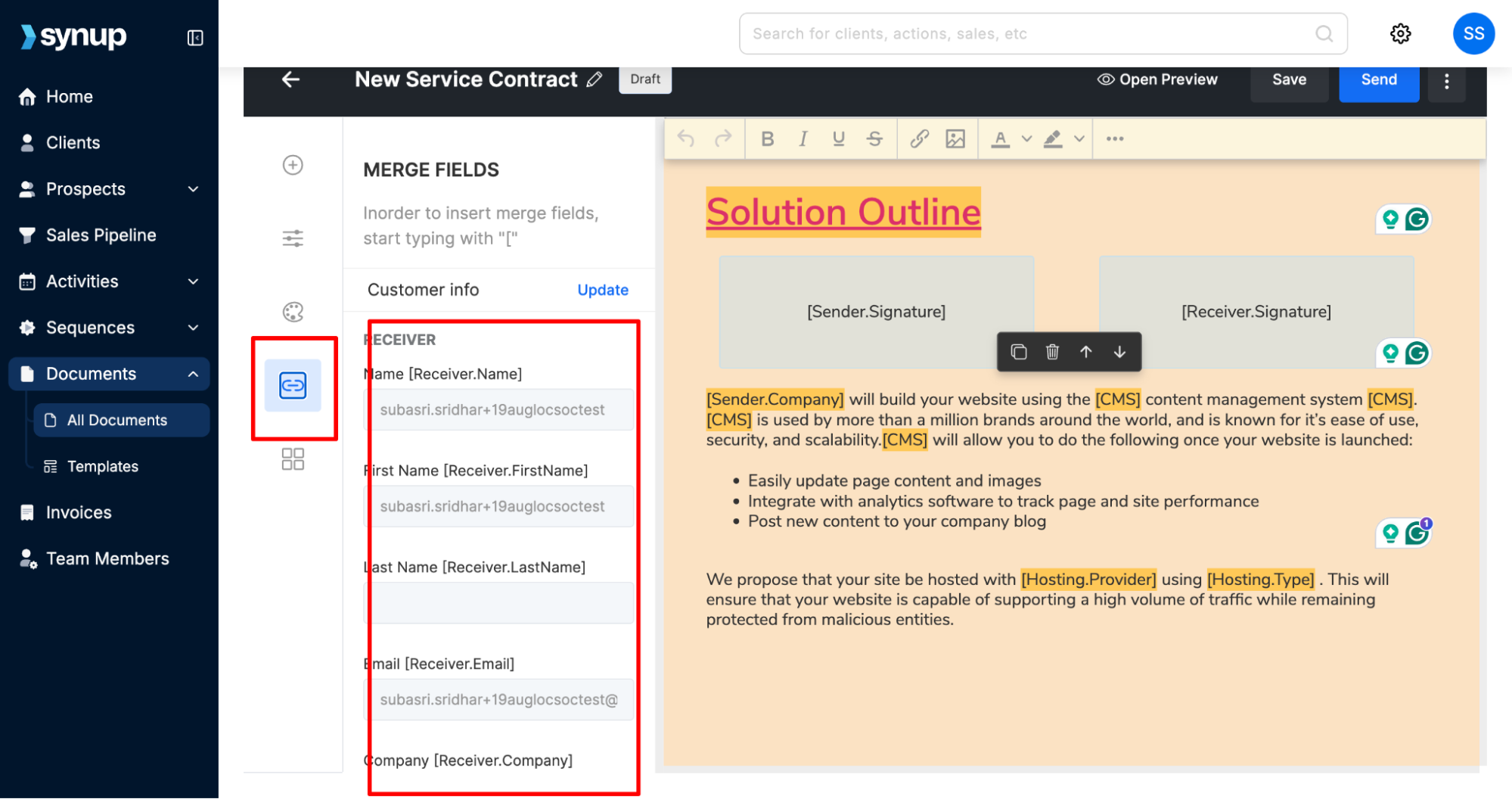Move the block down

pyautogui.click(x=1119, y=352)
